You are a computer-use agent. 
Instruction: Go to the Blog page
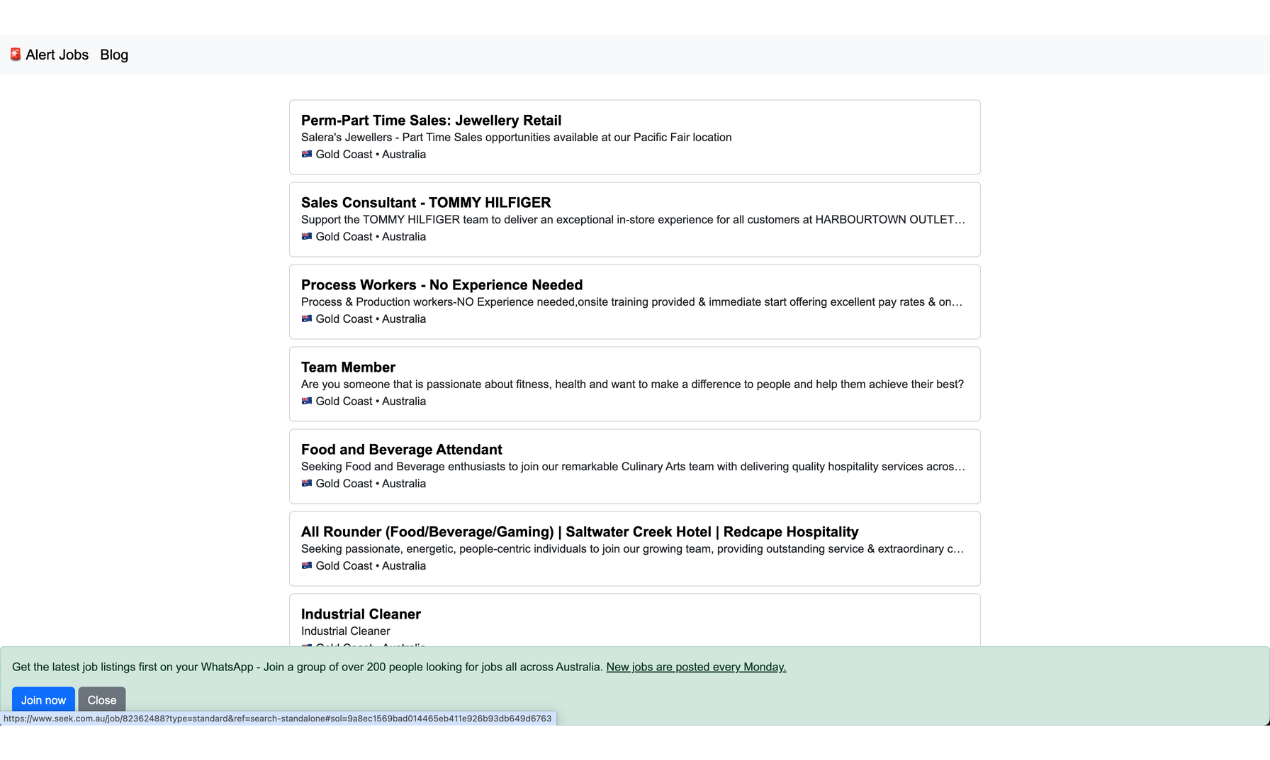coord(114,55)
